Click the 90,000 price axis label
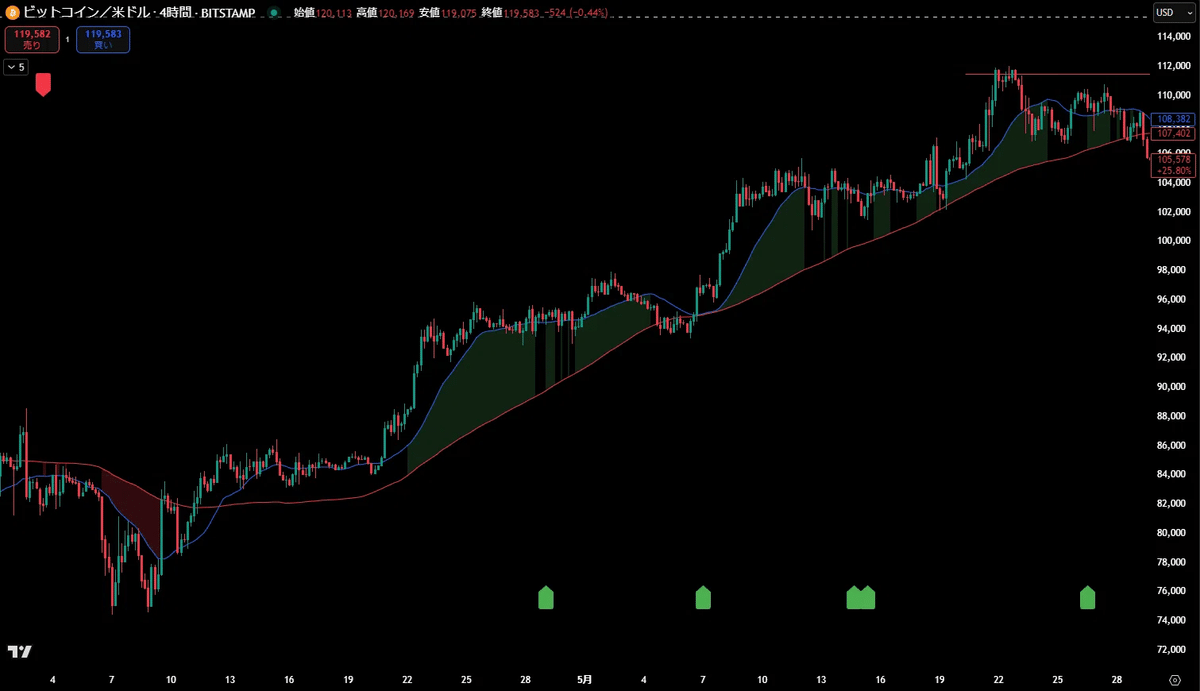 tap(1172, 387)
